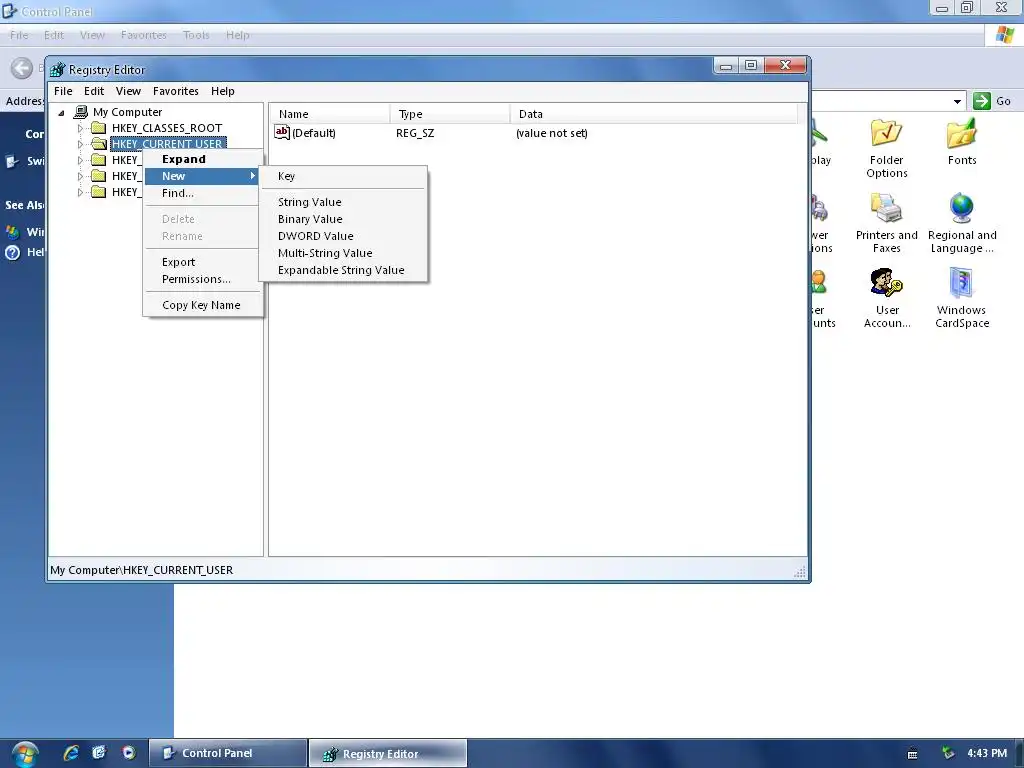Click the Windows flag logo in Control Panel

click(1004, 35)
